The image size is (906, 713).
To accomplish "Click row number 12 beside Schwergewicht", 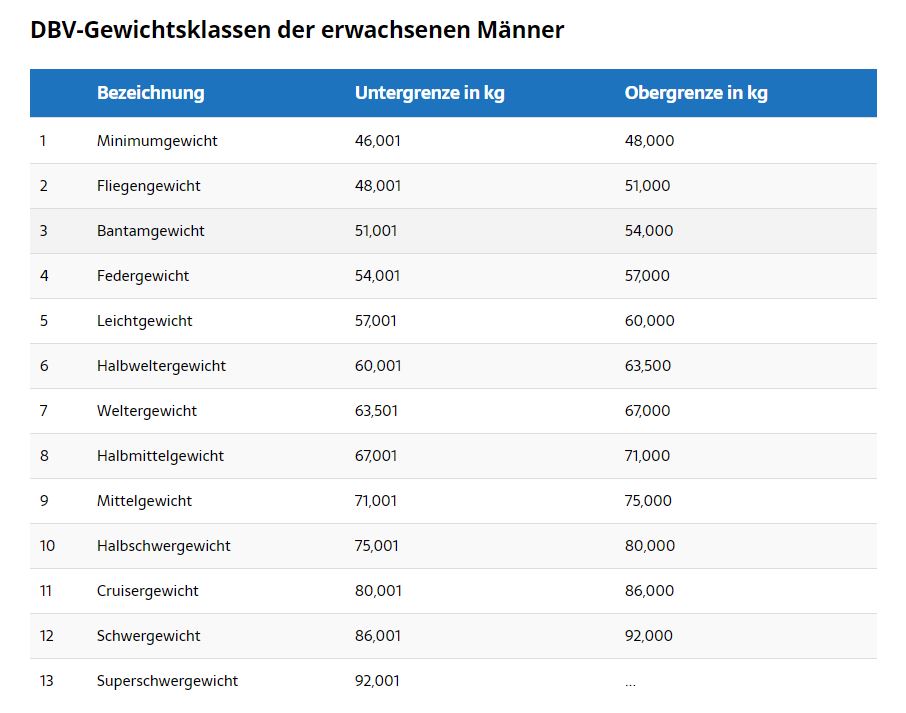I will (x=46, y=637).
